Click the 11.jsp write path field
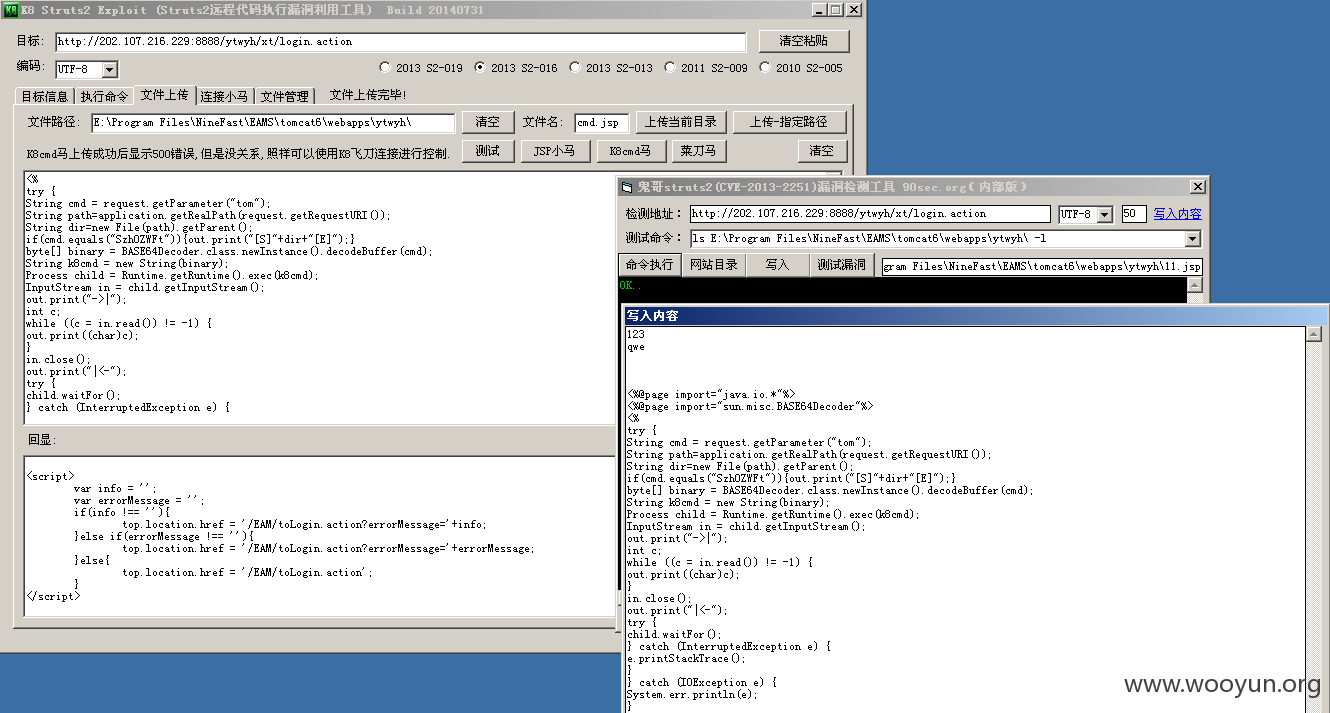This screenshot has width=1330, height=713. (x=1041, y=267)
